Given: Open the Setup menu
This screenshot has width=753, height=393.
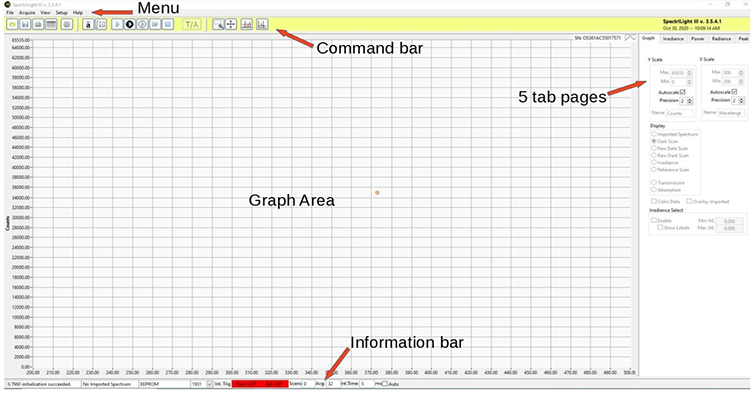Looking at the screenshot, I should pyautogui.click(x=61, y=12).
